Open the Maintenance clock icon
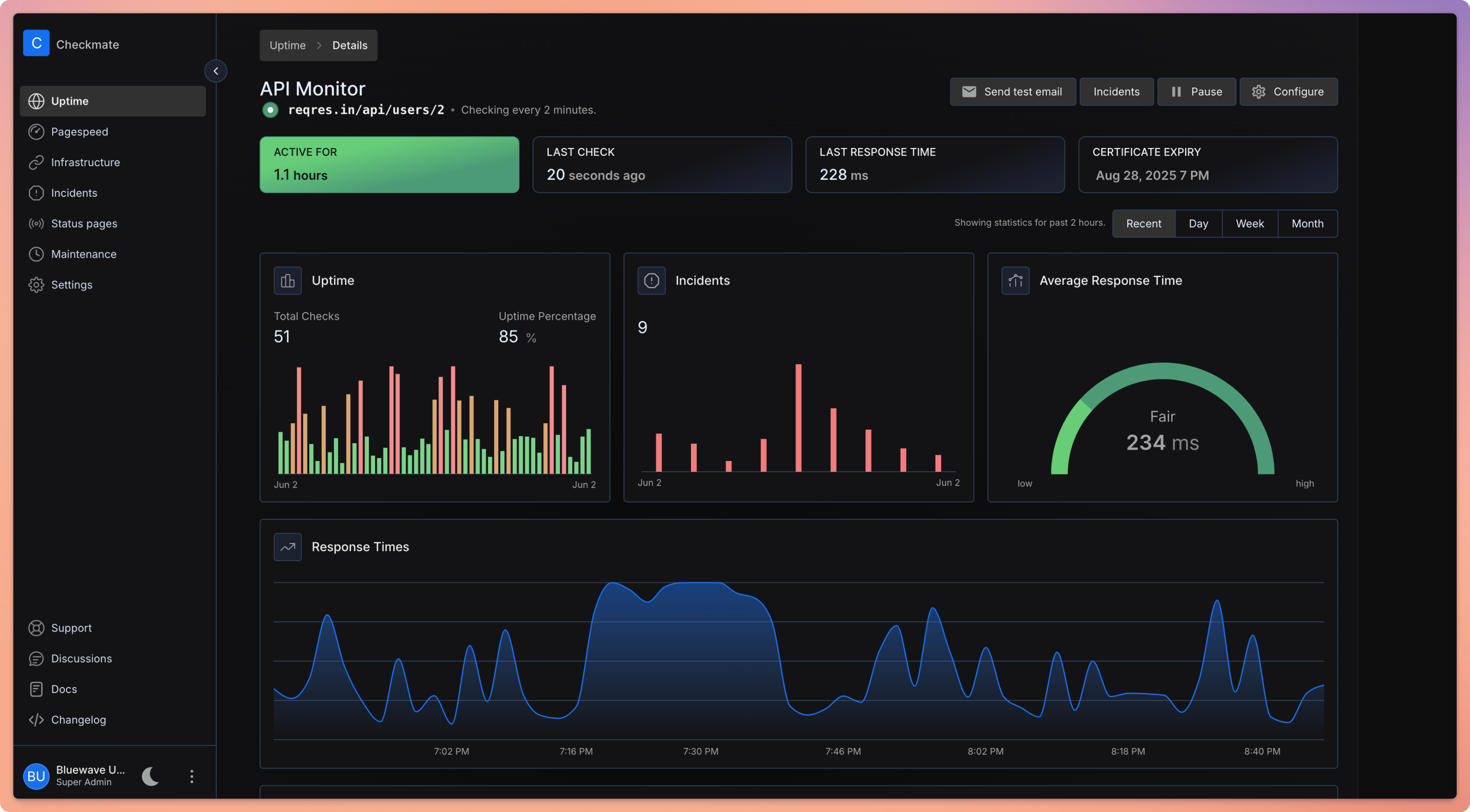This screenshot has width=1470, height=812. (x=36, y=255)
